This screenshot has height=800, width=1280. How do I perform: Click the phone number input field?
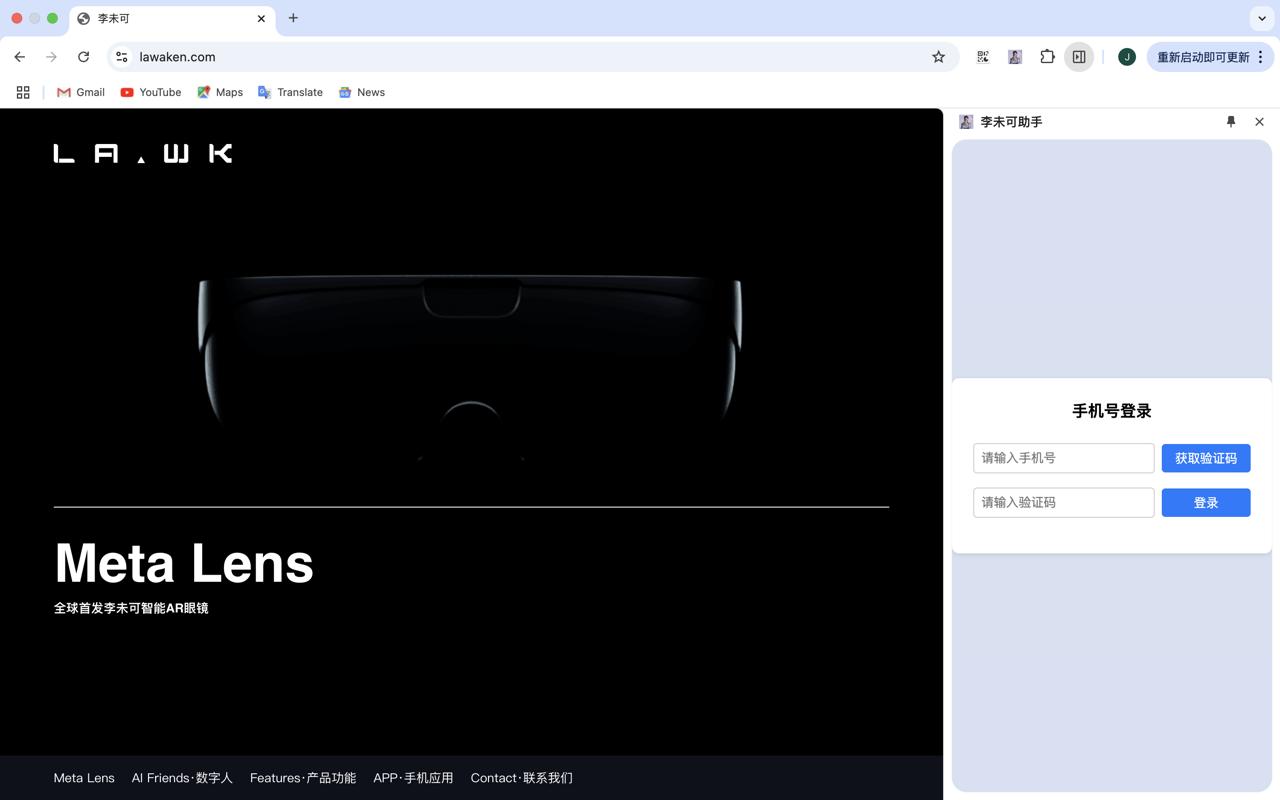(1064, 458)
